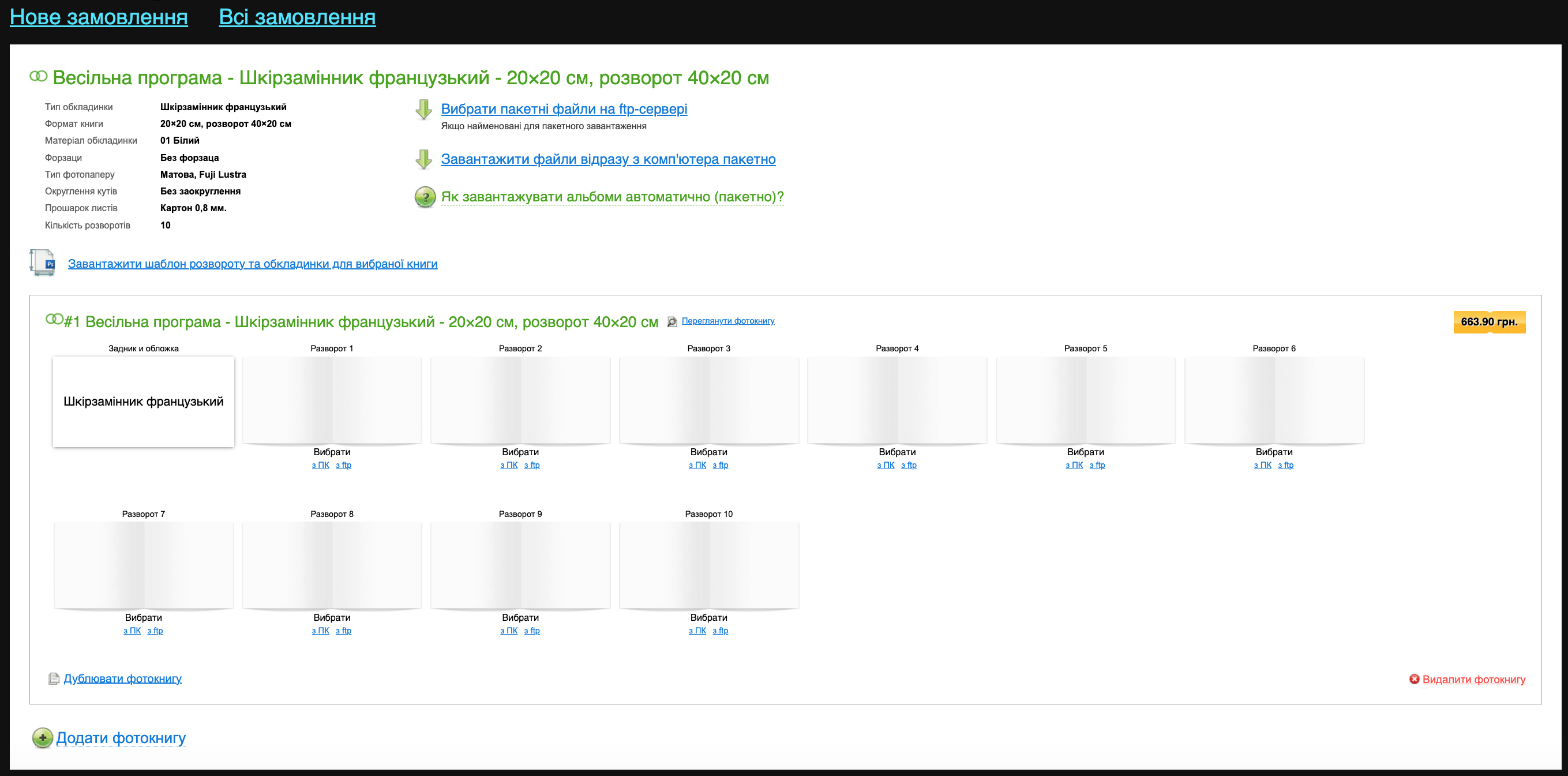Click the magnifier icon beside Переглянути фотокнигу
Viewport: 1568px width, 776px height.
coord(672,321)
